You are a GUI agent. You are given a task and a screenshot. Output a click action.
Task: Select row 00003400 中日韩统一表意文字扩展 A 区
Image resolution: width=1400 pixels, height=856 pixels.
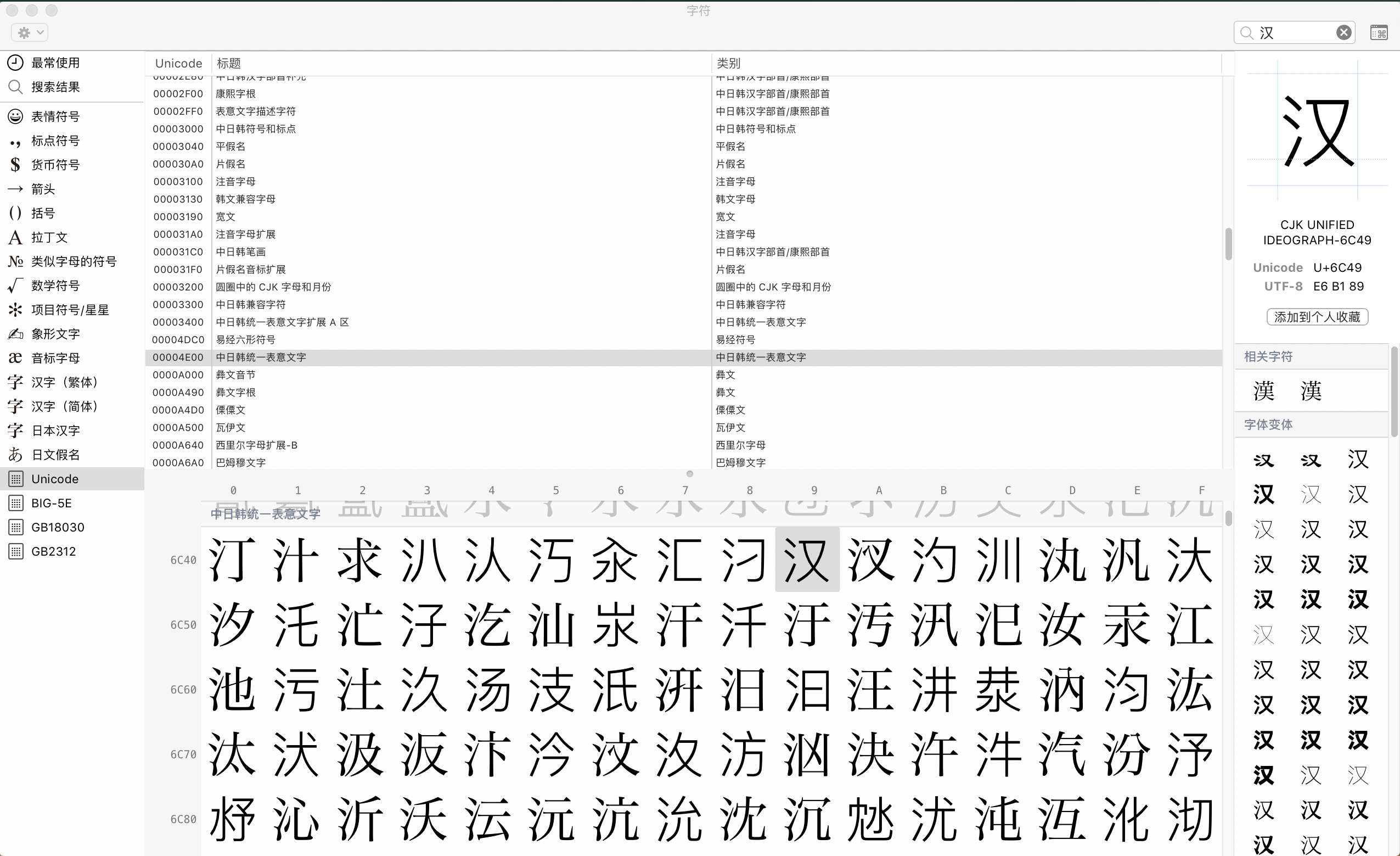[684, 322]
